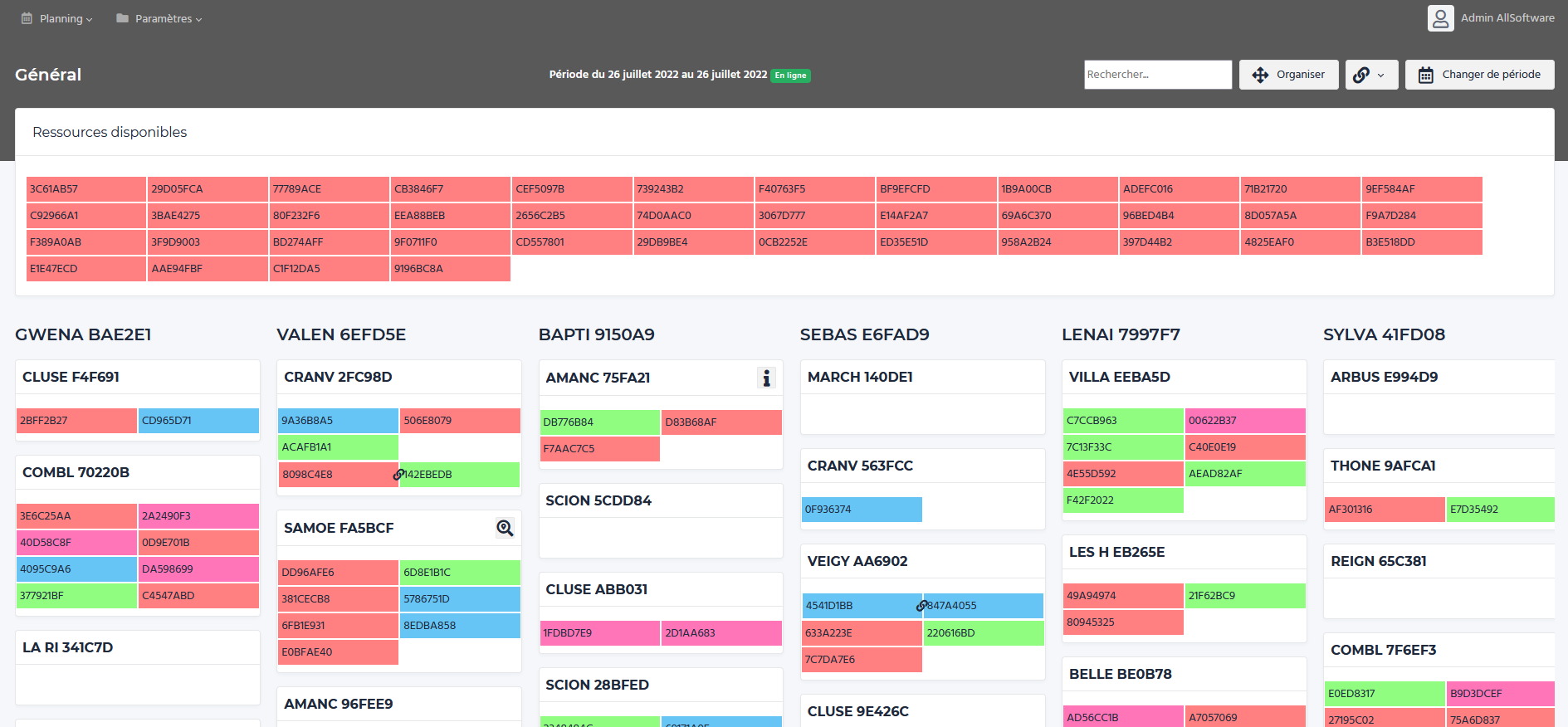The height and width of the screenshot is (727, 1568).
Task: Click pink chip 2A2490F3
Action: [198, 516]
